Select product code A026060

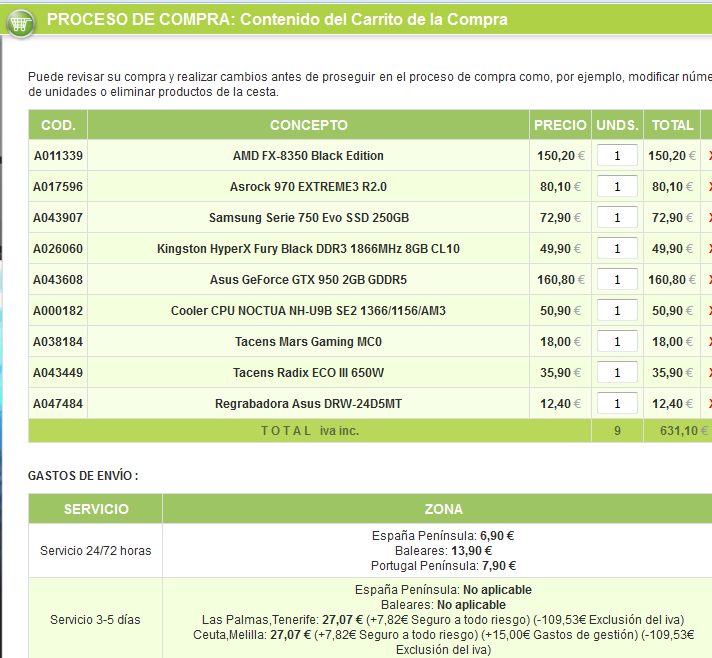click(x=58, y=249)
